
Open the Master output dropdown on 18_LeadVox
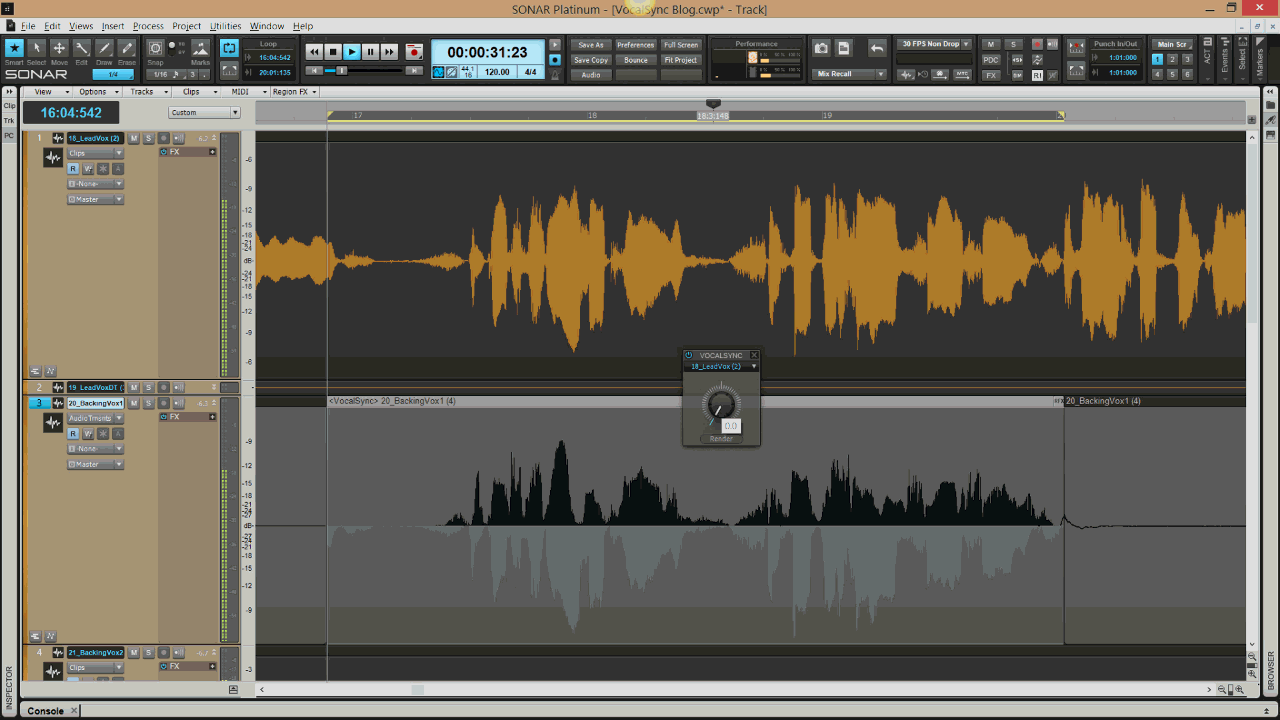click(95, 199)
